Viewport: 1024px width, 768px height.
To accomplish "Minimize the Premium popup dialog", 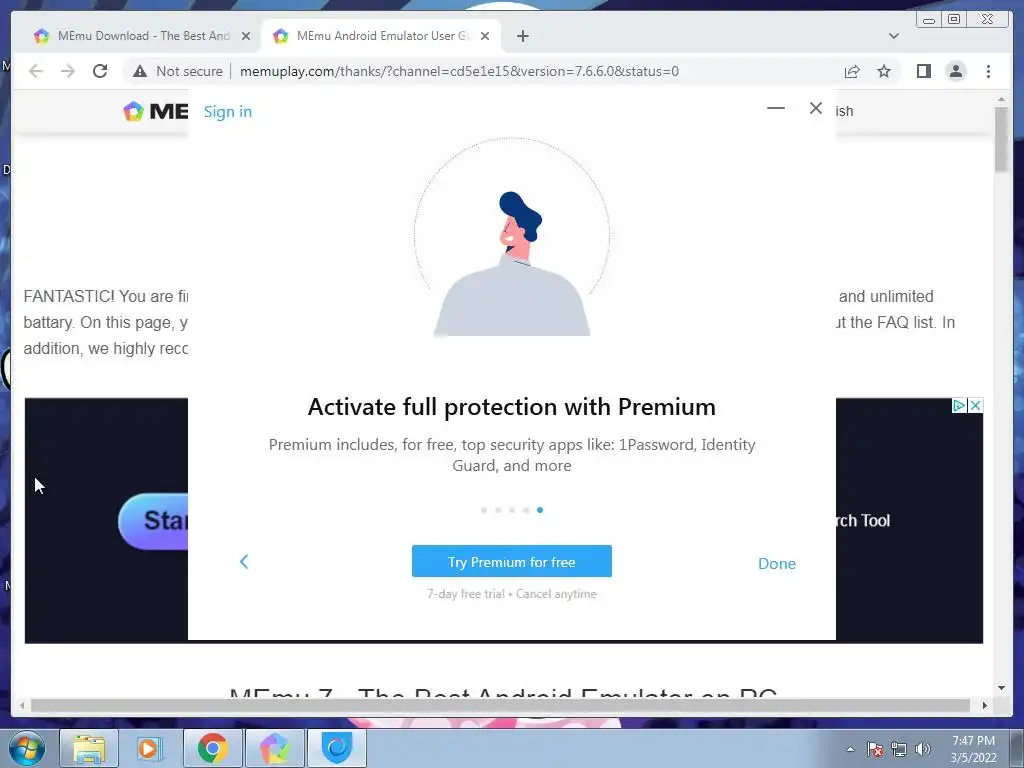I will point(776,108).
